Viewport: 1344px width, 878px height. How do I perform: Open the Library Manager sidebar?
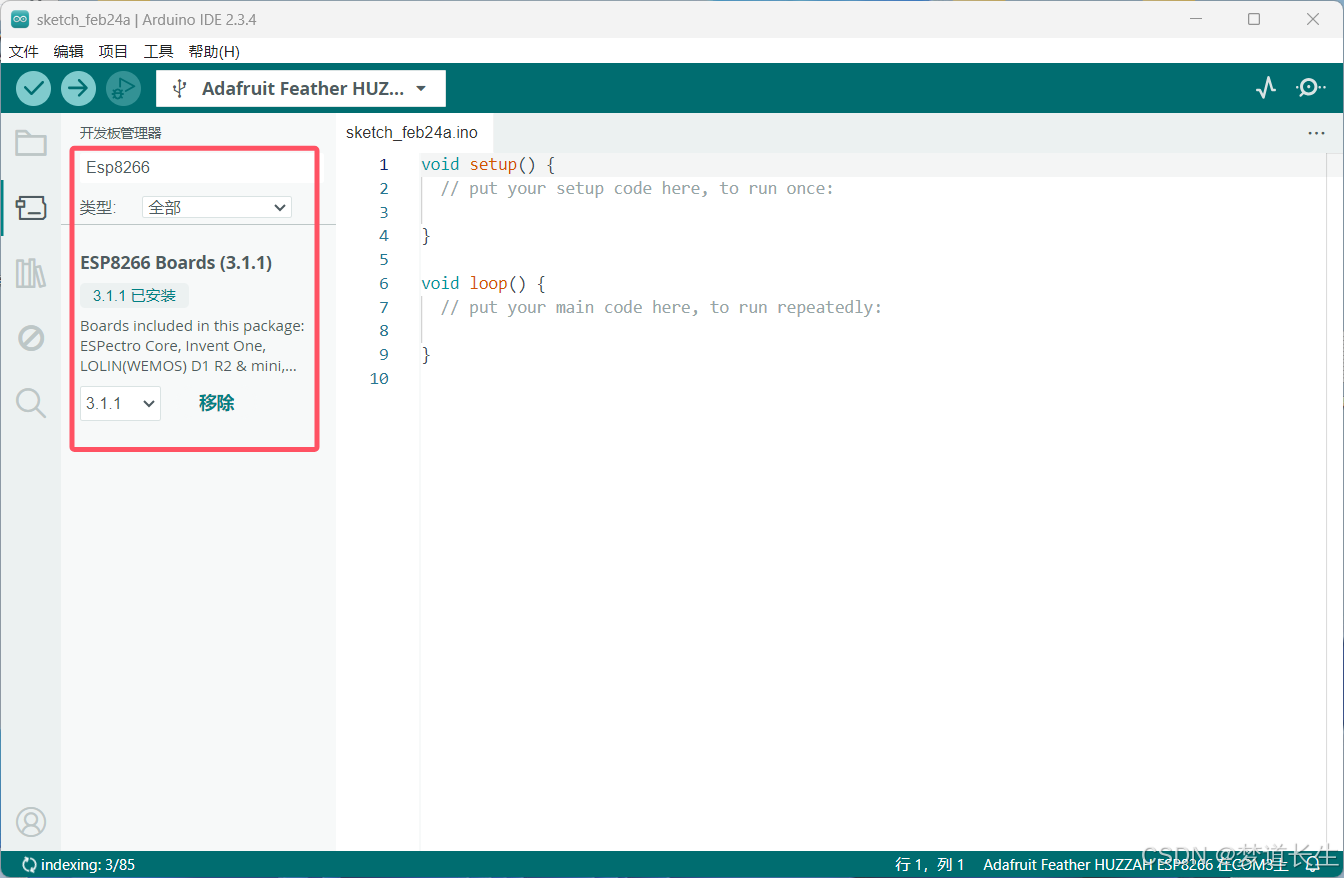pyautogui.click(x=31, y=273)
